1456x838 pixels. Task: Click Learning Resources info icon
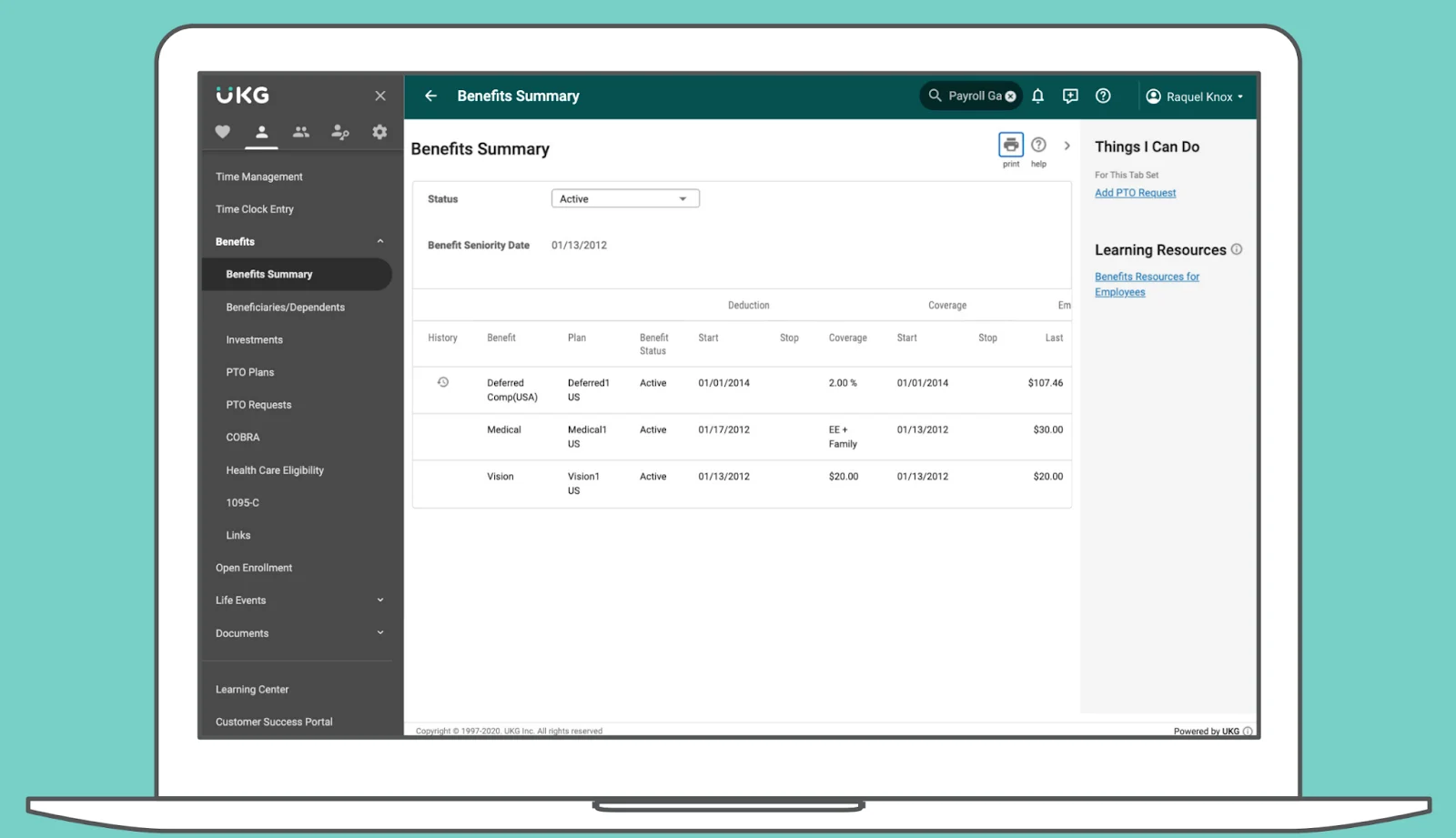[x=1237, y=249]
